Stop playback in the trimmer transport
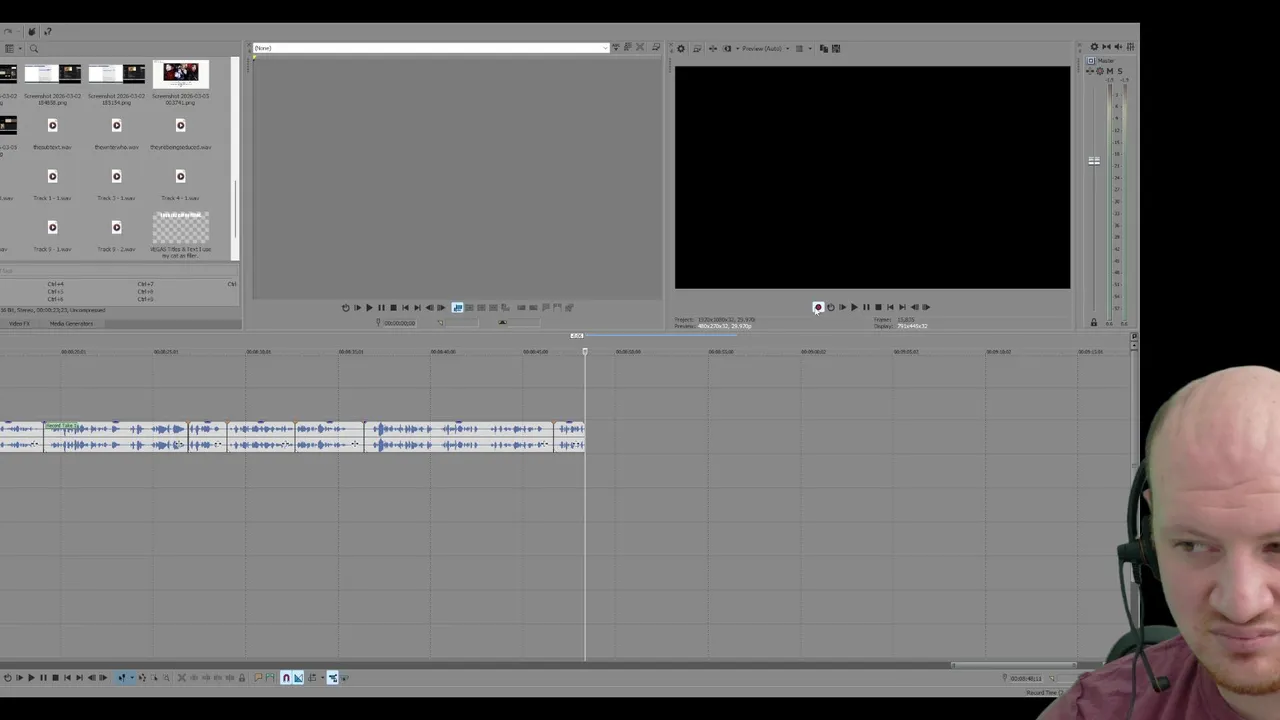 (393, 307)
